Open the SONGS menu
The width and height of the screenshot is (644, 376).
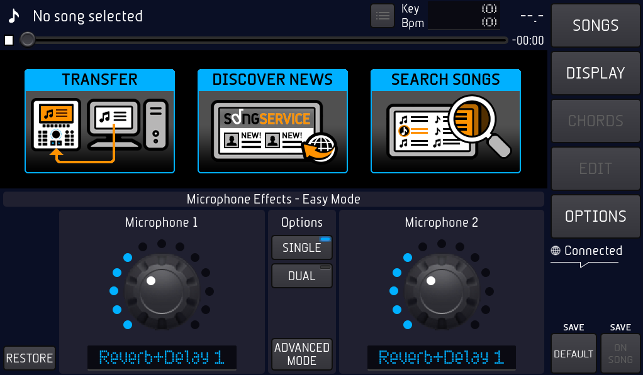pos(596,25)
